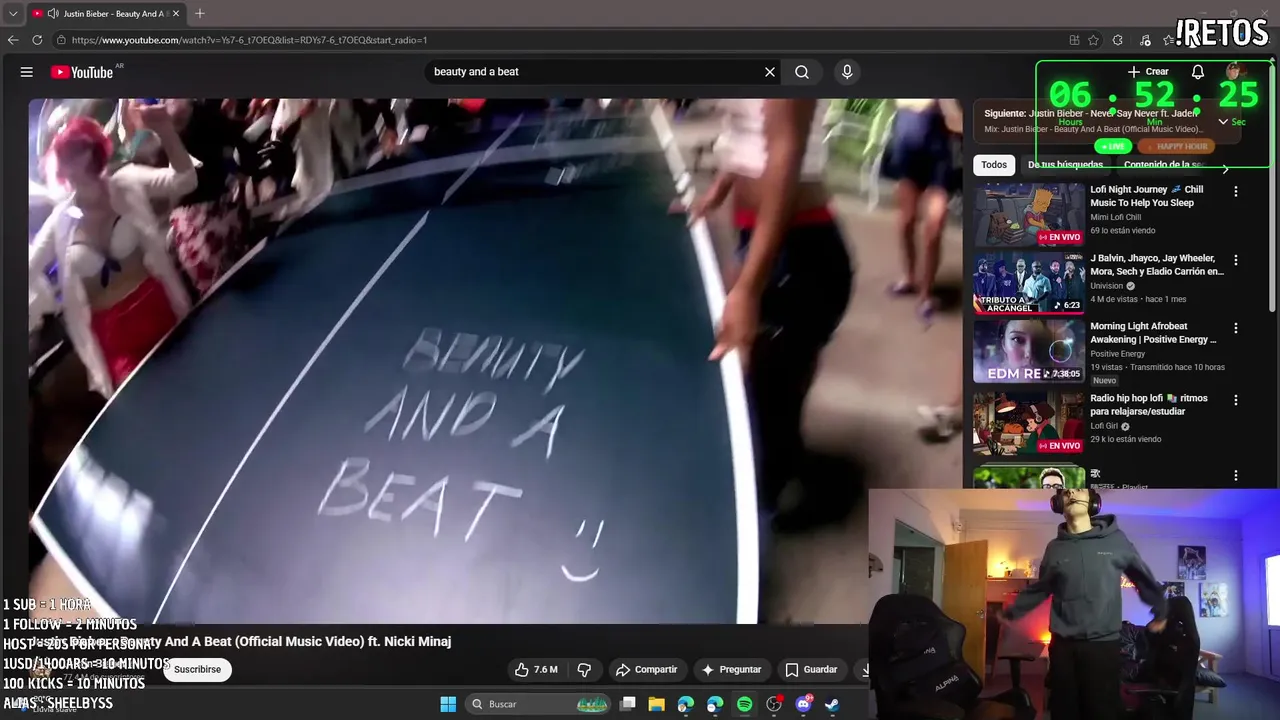Open a new browser tab with plus
The height and width of the screenshot is (720, 1280).
coord(199,14)
